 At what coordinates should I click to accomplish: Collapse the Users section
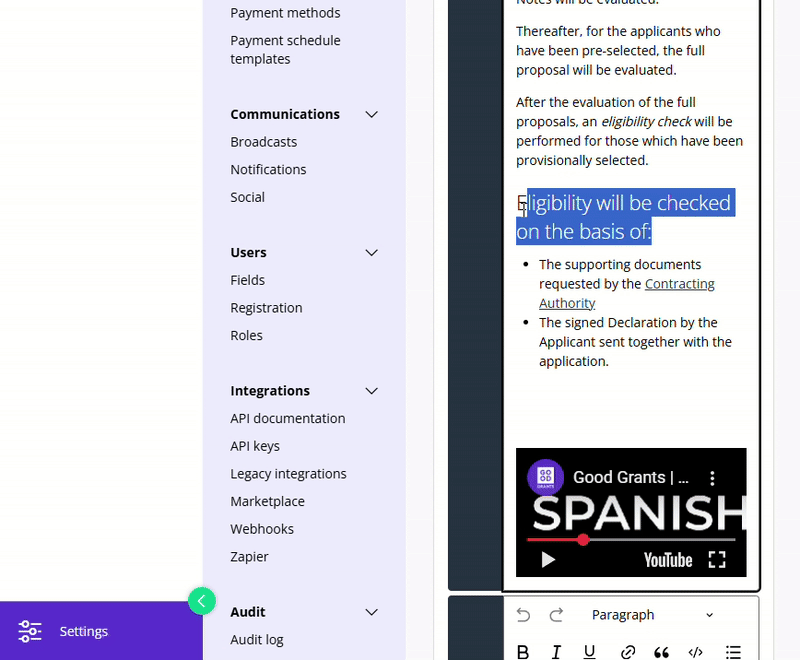click(x=371, y=253)
